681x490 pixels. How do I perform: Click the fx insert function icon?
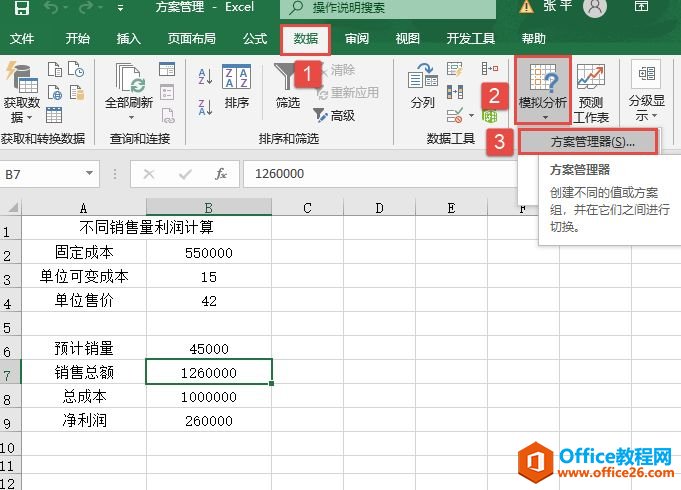point(221,174)
